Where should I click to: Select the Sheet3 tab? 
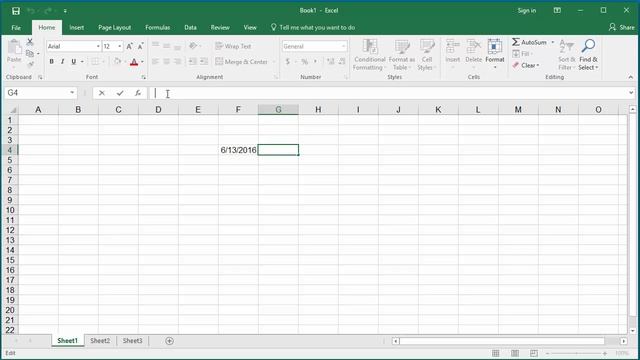point(133,341)
